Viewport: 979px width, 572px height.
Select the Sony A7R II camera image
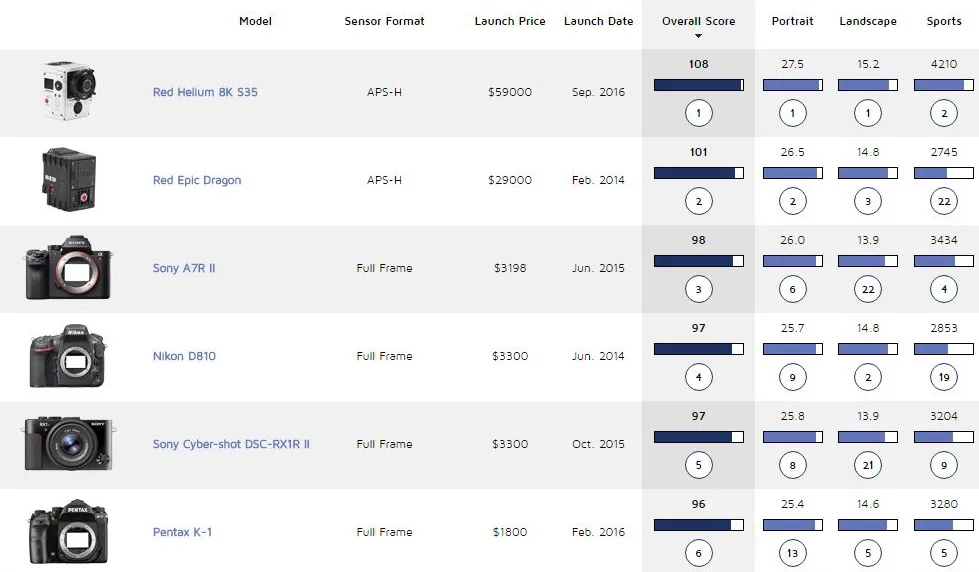69,268
